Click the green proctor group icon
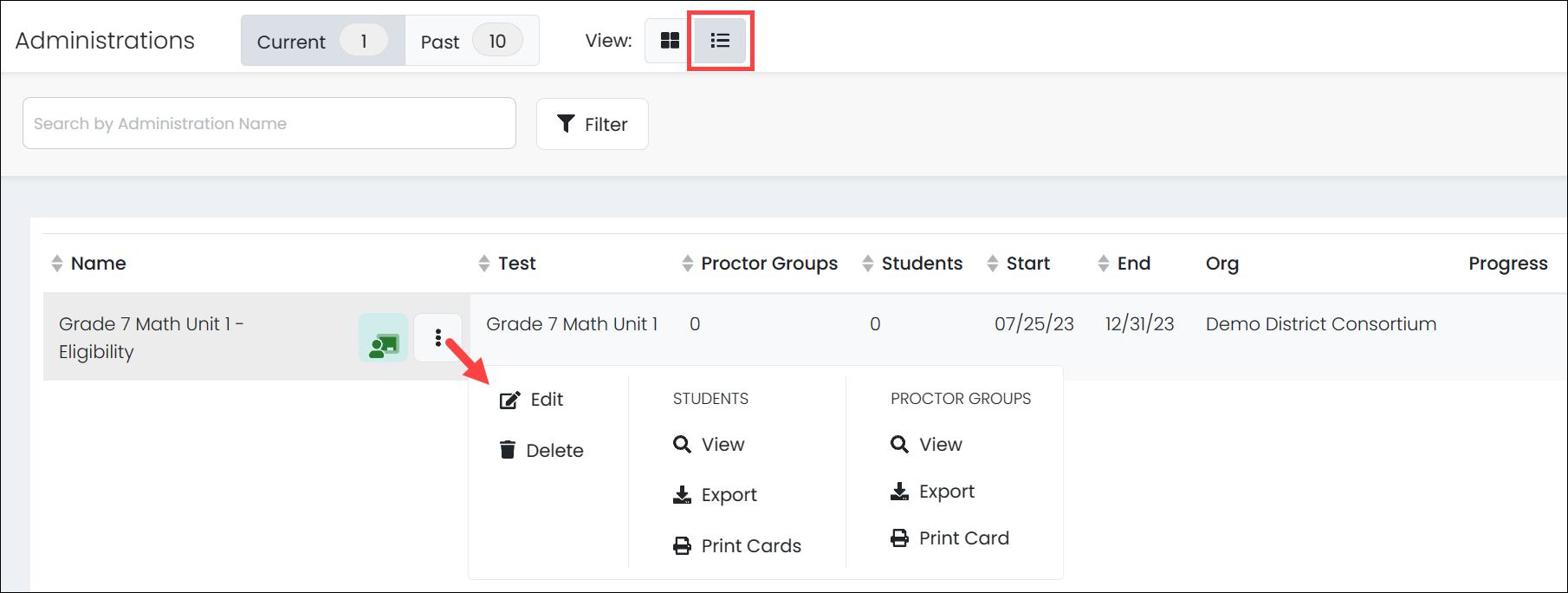The image size is (1568, 593). pyautogui.click(x=383, y=338)
